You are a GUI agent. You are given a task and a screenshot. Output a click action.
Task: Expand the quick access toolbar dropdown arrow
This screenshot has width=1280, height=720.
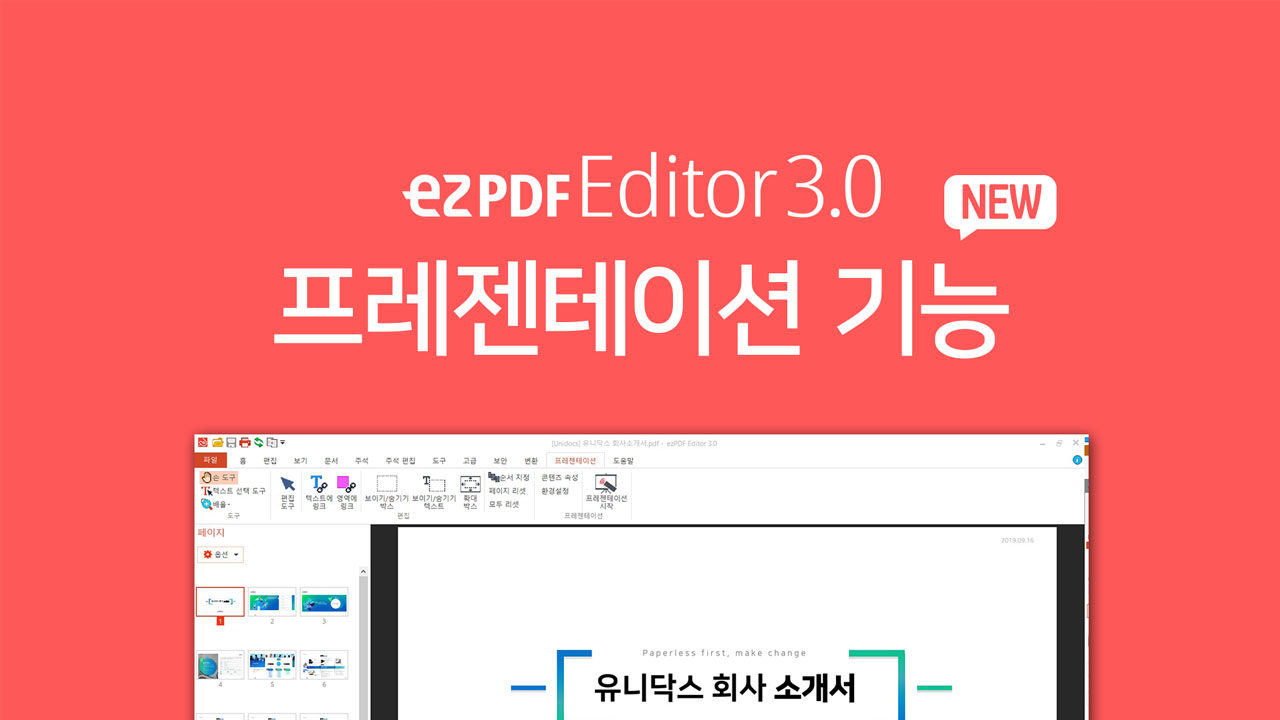[x=283, y=442]
